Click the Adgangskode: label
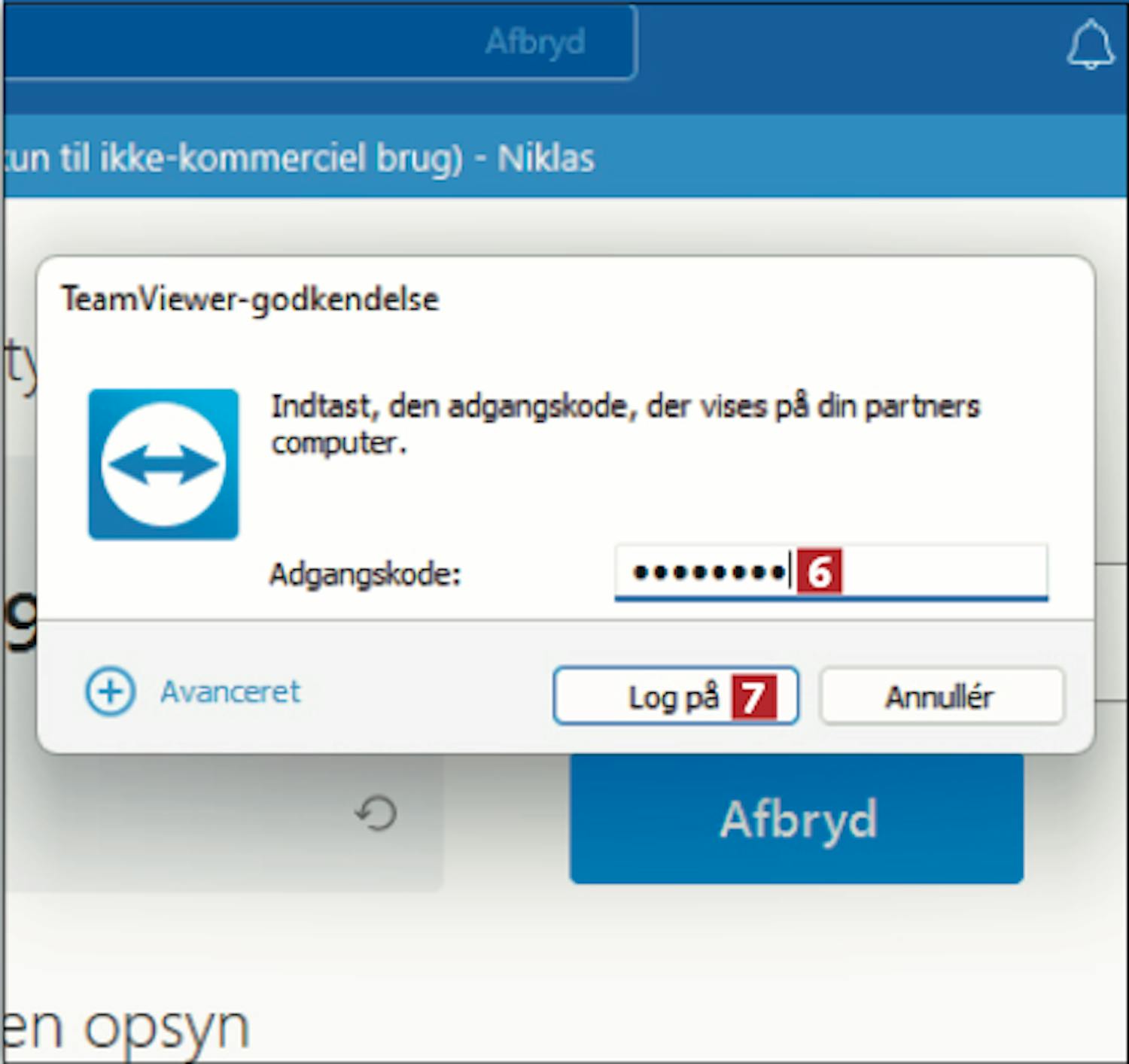Image resolution: width=1129 pixels, height=1064 pixels. click(x=365, y=574)
